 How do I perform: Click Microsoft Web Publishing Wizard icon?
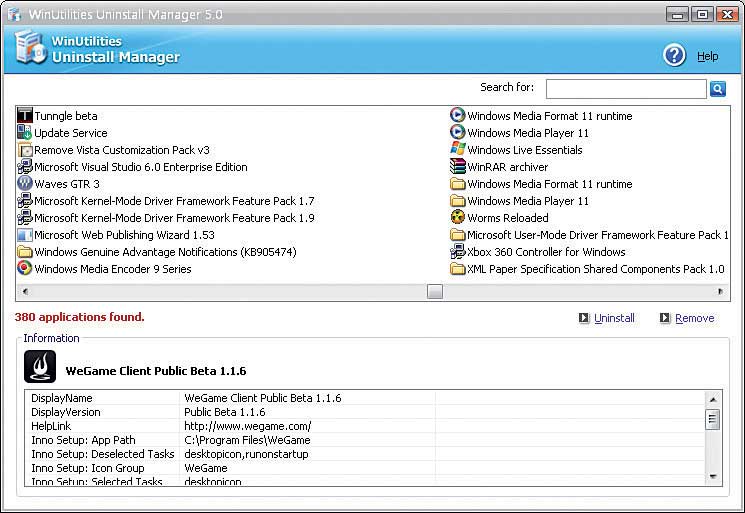pos(25,235)
